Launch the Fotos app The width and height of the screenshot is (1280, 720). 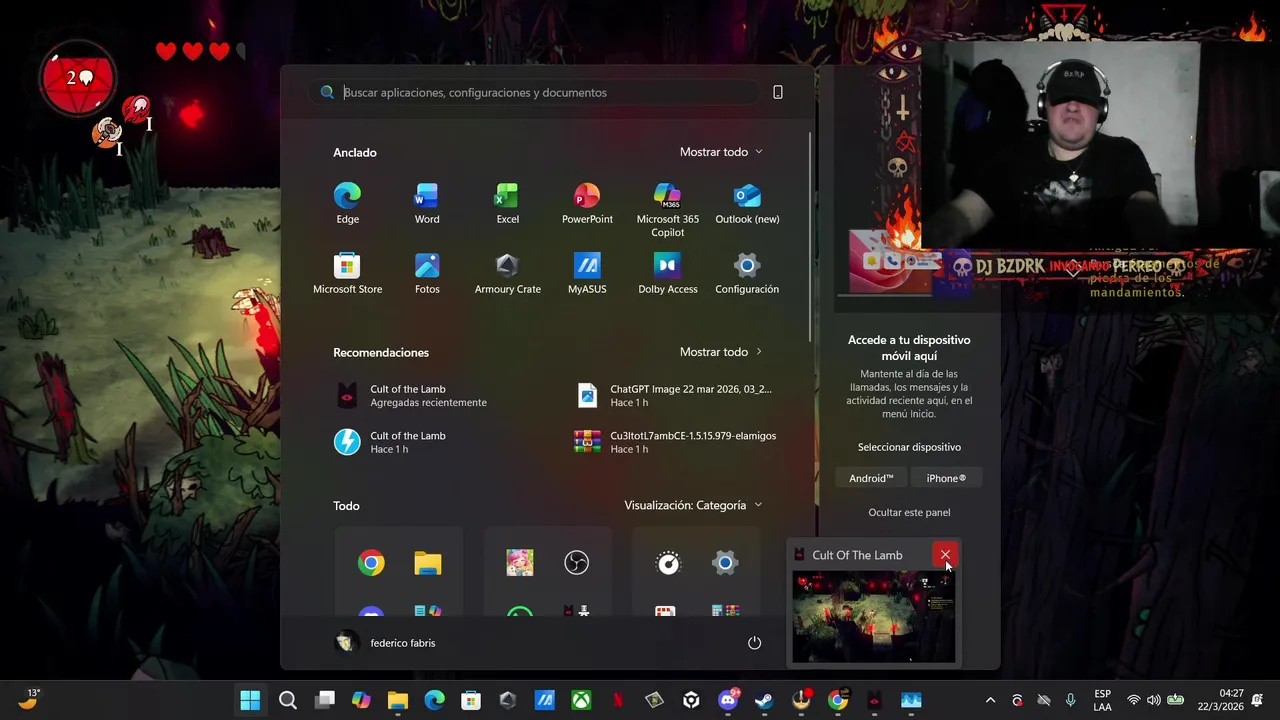point(427,274)
